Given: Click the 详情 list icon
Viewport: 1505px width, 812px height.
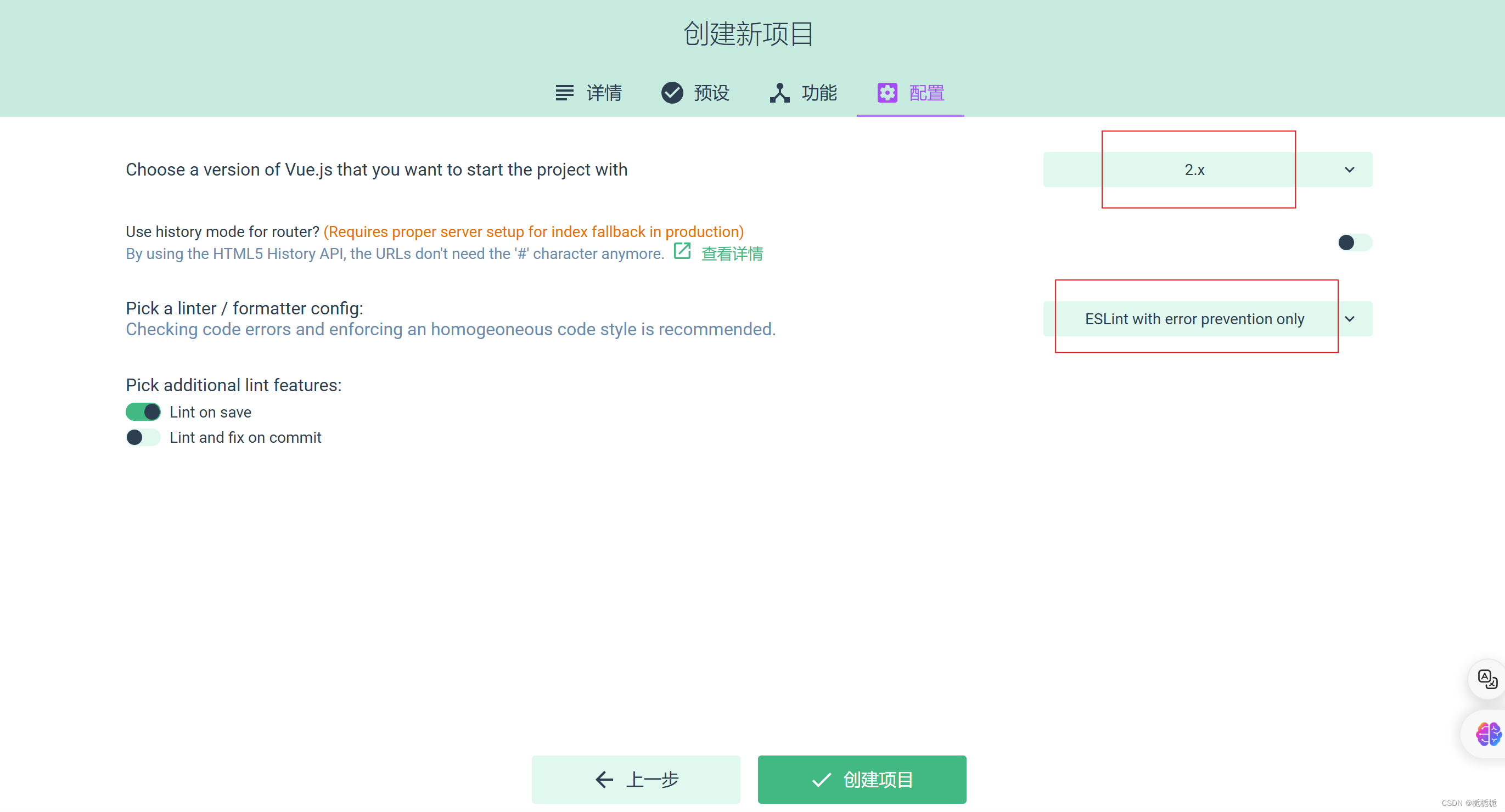Looking at the screenshot, I should coord(564,92).
